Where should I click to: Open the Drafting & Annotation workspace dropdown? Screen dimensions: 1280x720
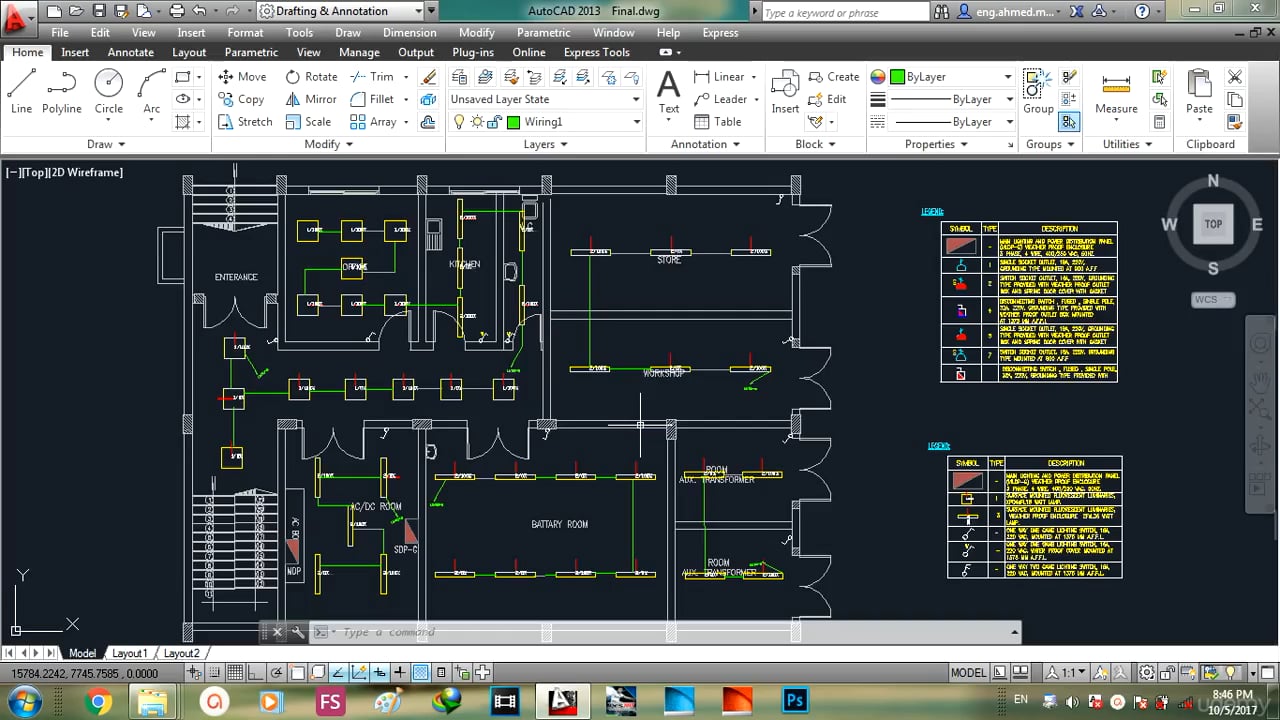[341, 11]
